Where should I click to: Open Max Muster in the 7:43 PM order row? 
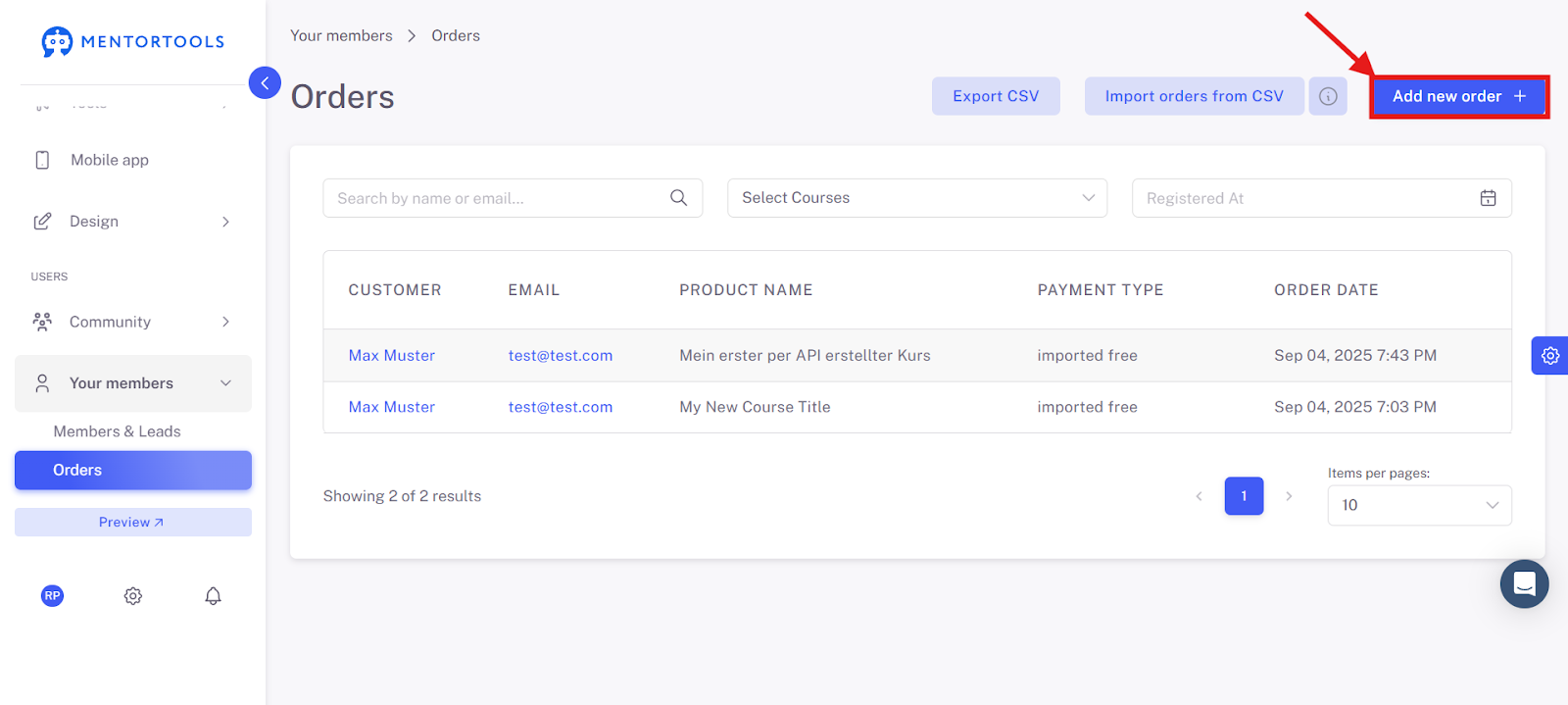point(392,356)
